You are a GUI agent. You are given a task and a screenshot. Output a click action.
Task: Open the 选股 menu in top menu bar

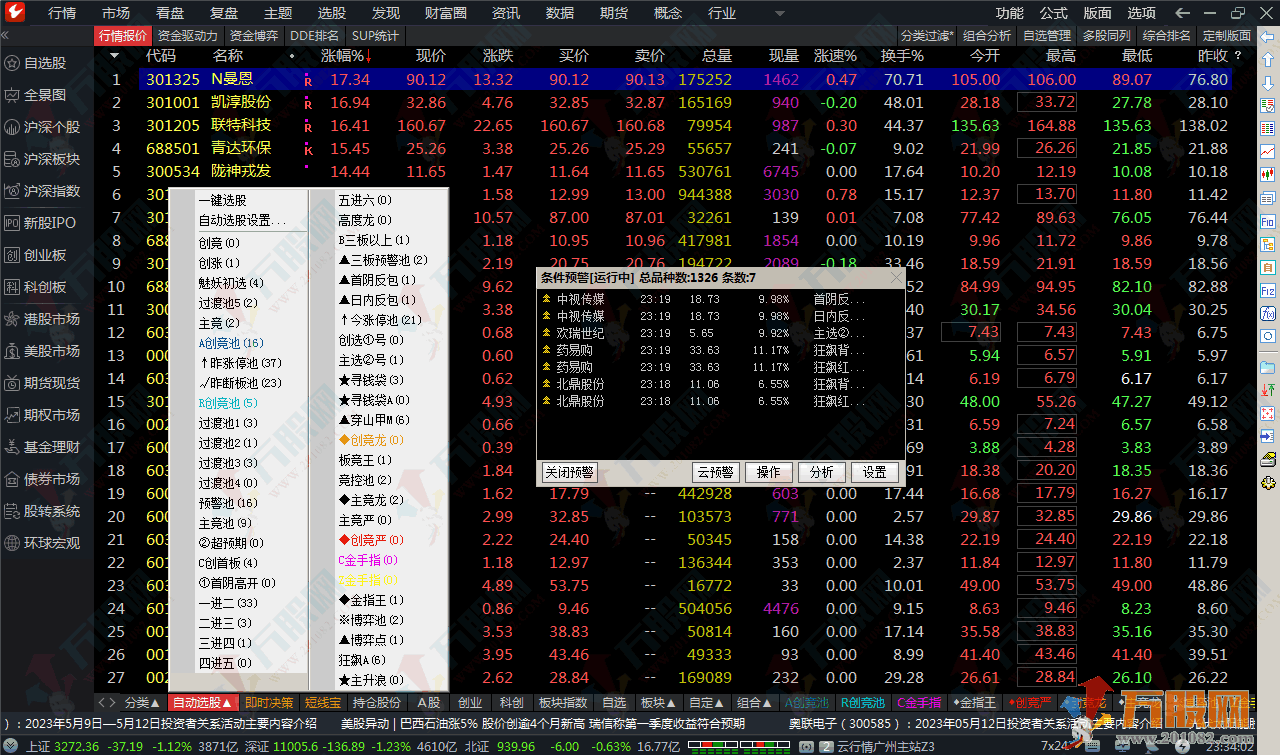[331, 13]
